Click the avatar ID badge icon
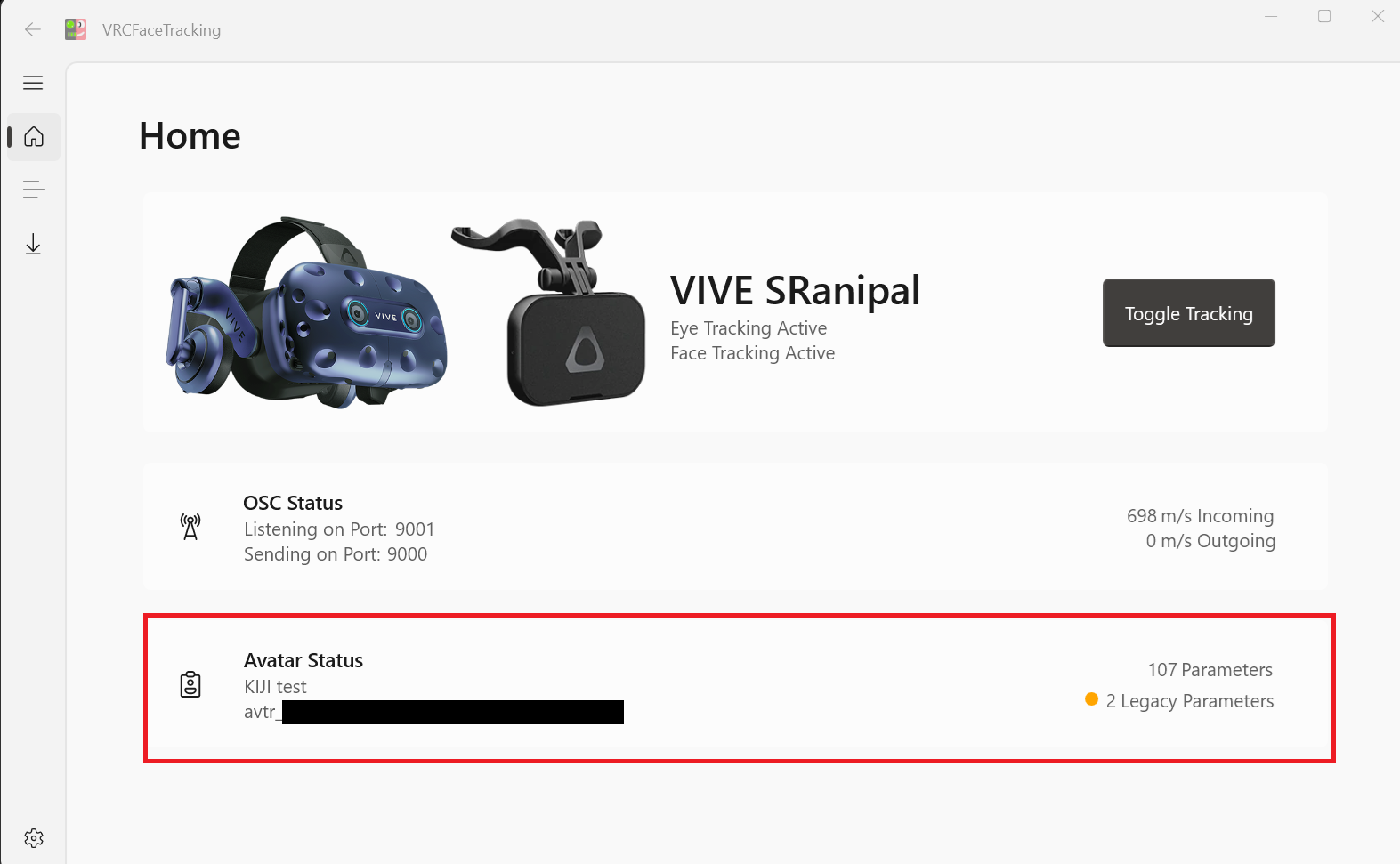 coord(190,684)
